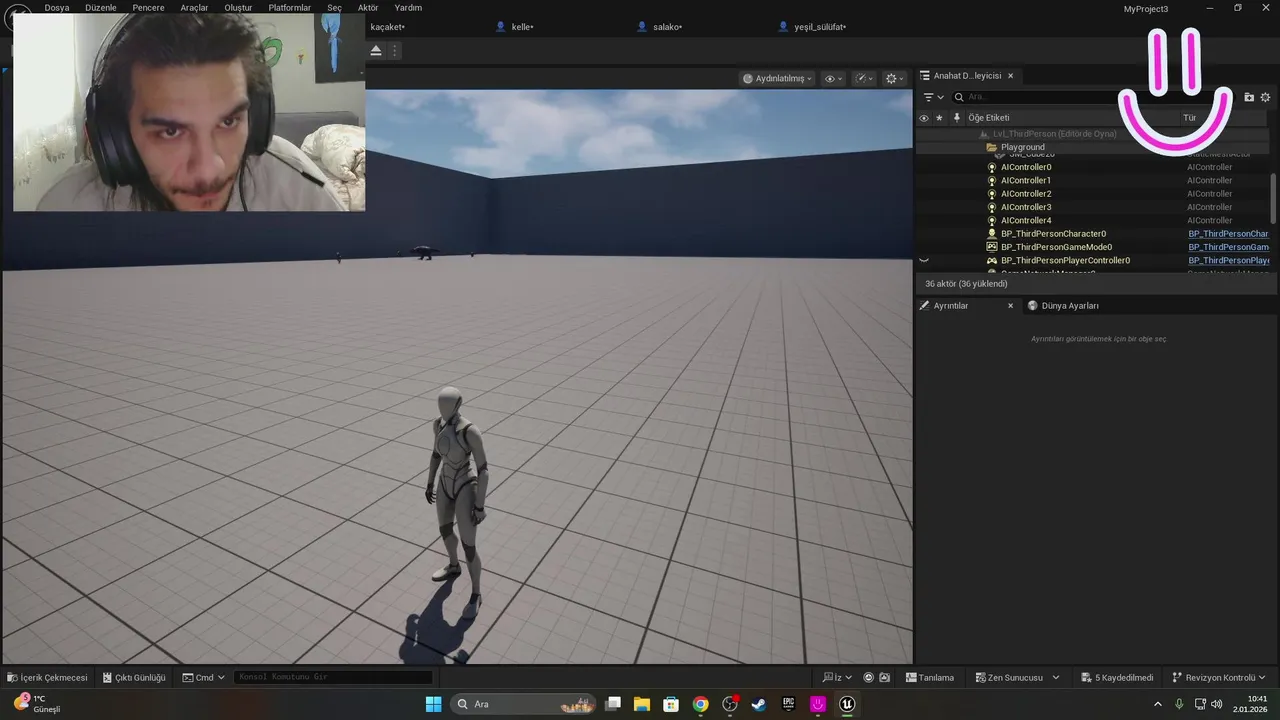Viewport: 1280px width, 720px height.
Task: Close the Ayrıntılar tab
Action: (x=1010, y=306)
